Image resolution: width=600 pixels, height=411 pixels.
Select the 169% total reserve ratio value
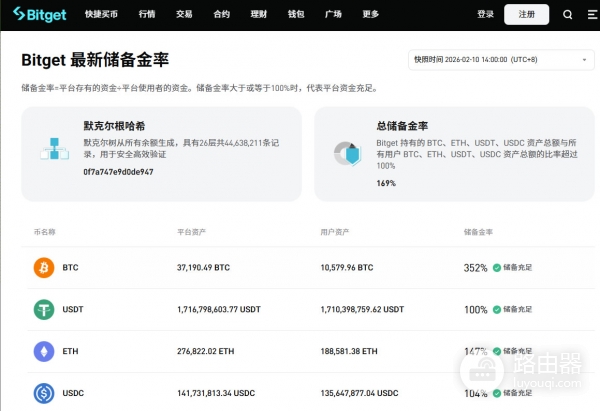pyautogui.click(x=386, y=183)
